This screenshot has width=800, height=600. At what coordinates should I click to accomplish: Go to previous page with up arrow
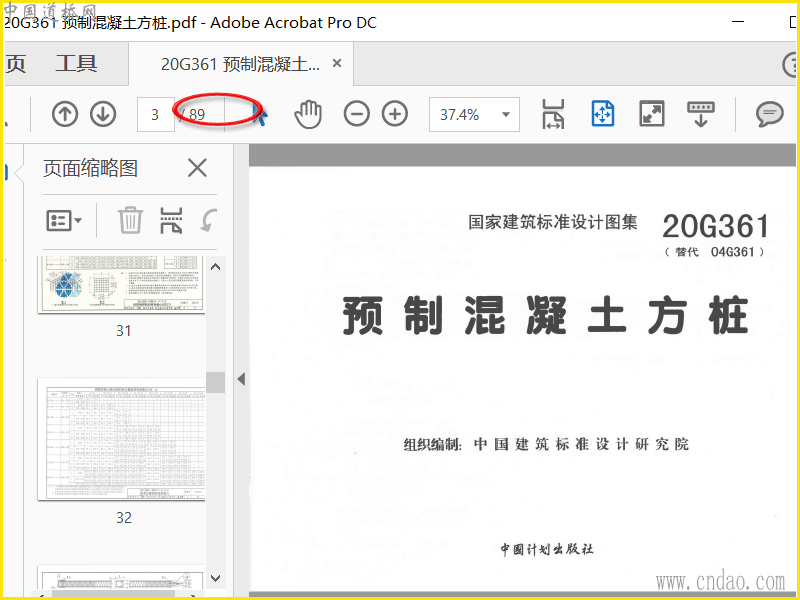(x=65, y=114)
